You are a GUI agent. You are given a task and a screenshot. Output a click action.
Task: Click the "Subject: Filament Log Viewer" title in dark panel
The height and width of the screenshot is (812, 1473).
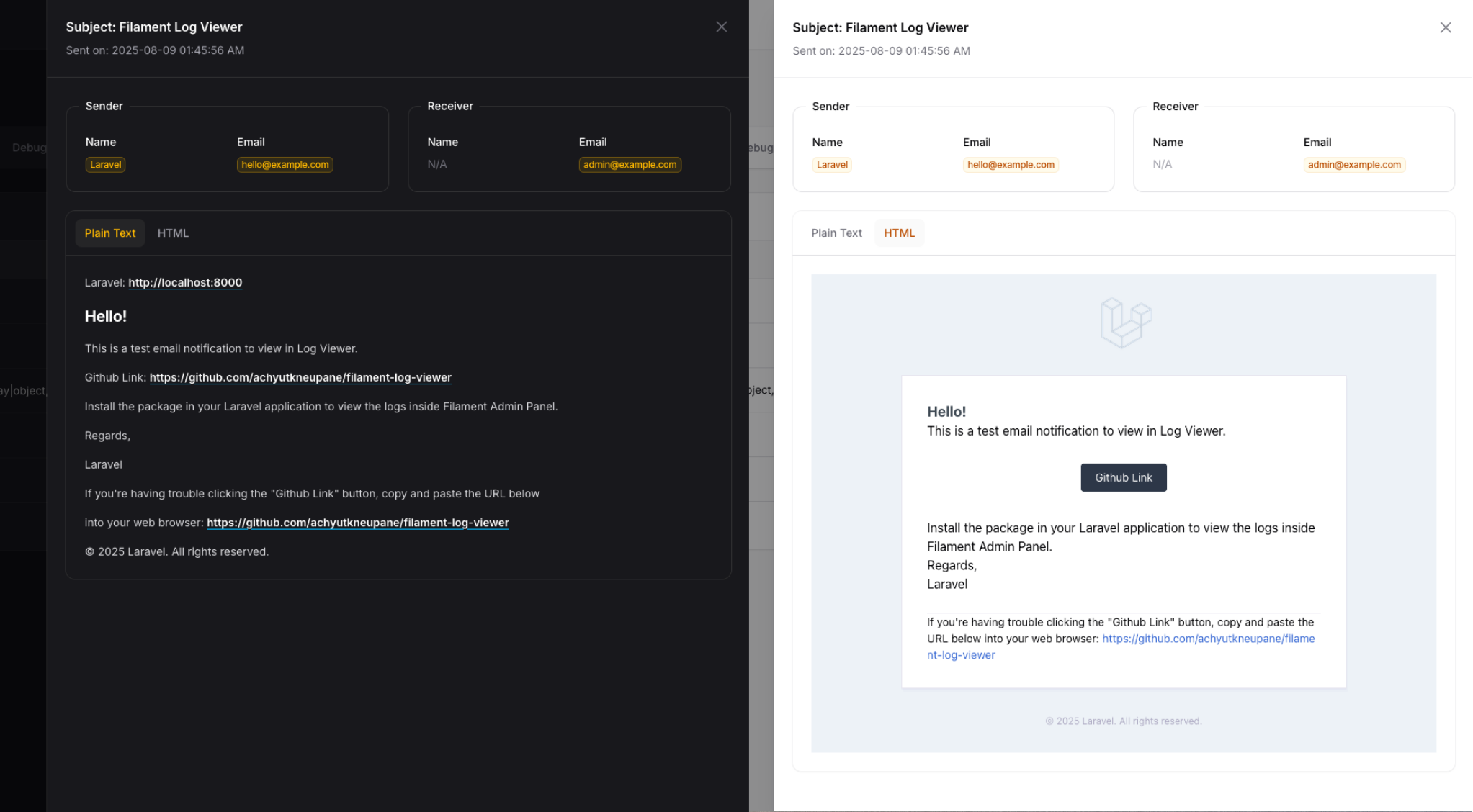[x=154, y=27]
